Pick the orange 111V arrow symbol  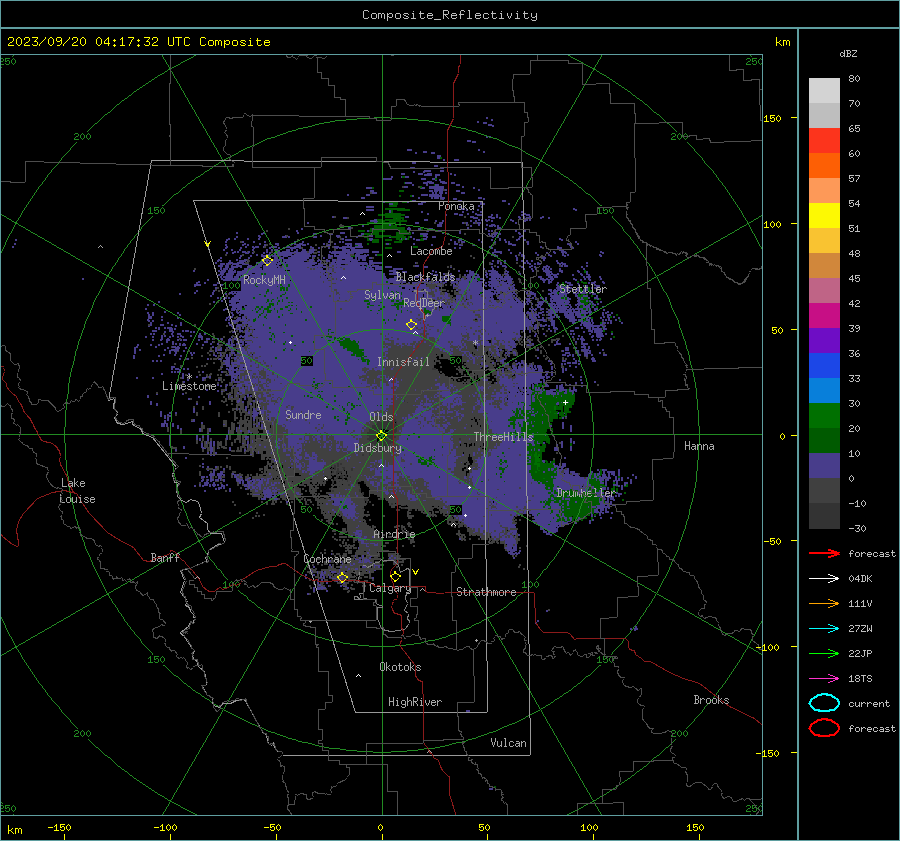pyautogui.click(x=824, y=603)
